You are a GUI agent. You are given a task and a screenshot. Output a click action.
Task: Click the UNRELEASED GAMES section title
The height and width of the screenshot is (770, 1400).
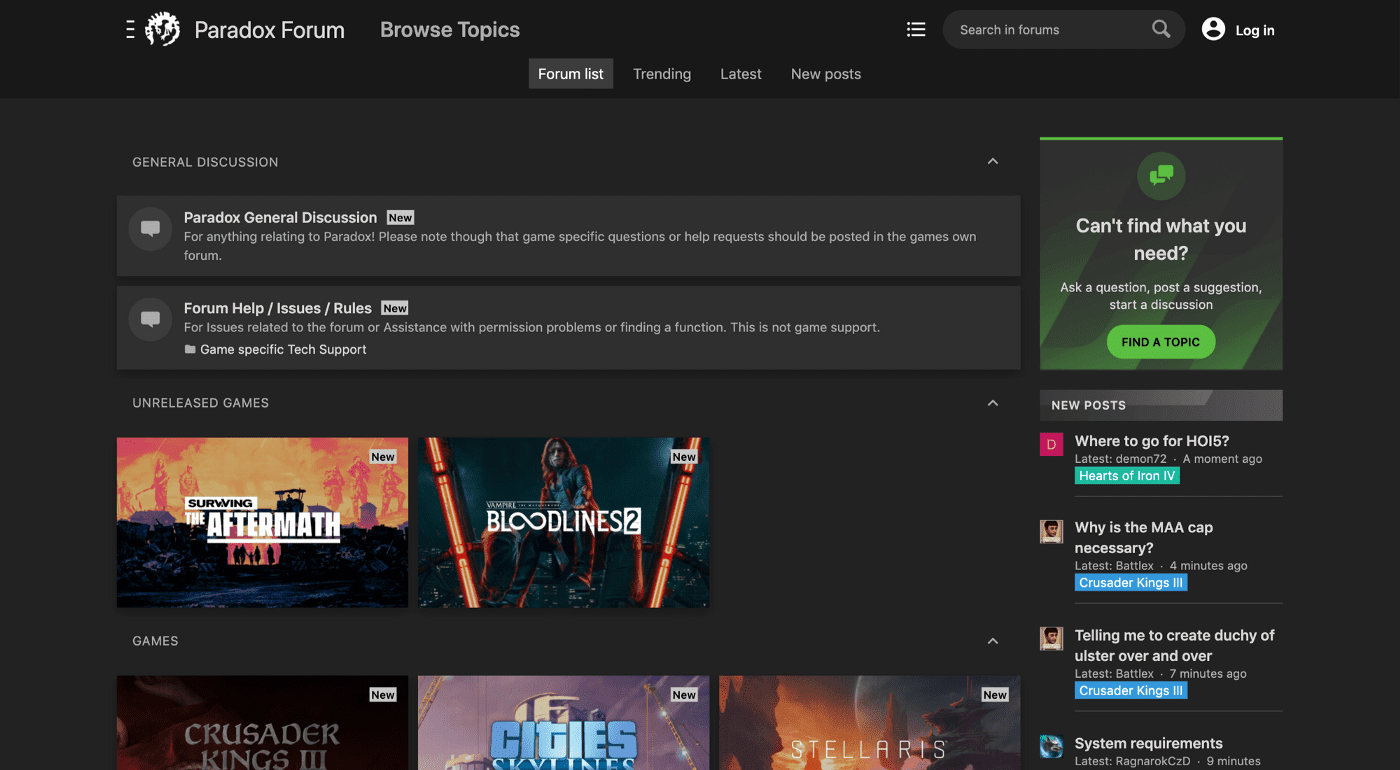(201, 403)
